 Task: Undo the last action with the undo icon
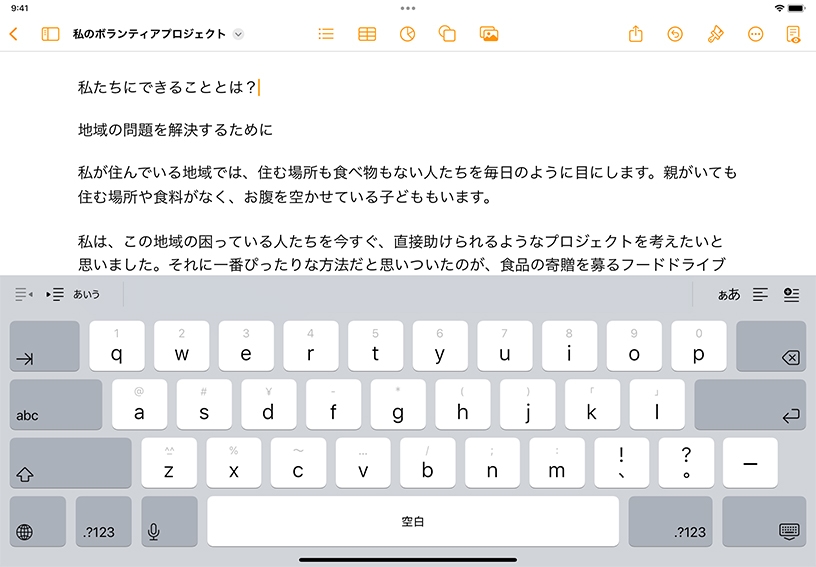point(675,34)
